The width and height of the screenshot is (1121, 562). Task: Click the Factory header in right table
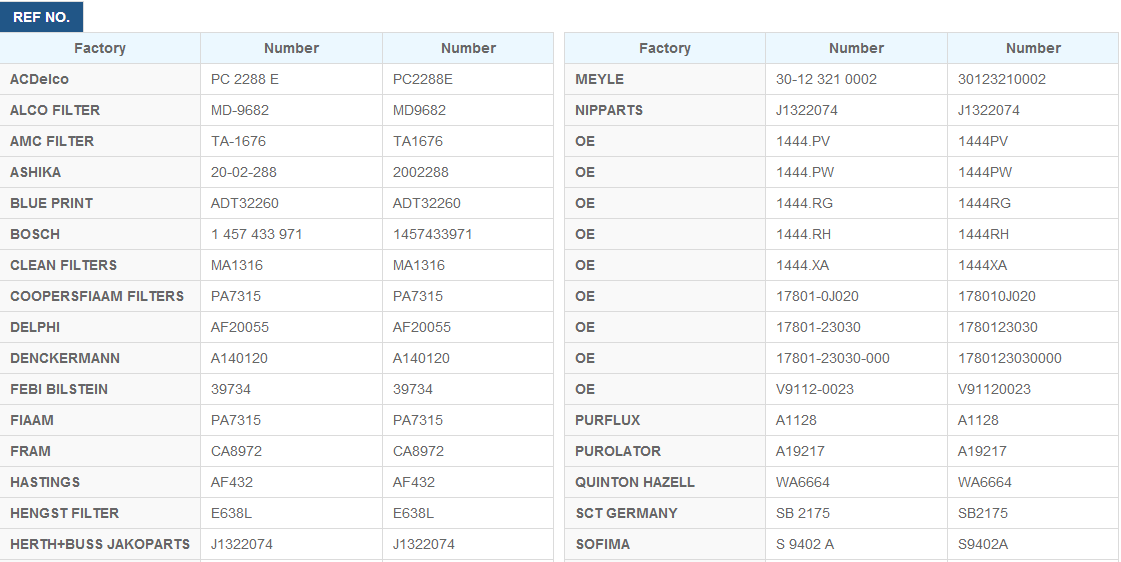point(665,48)
